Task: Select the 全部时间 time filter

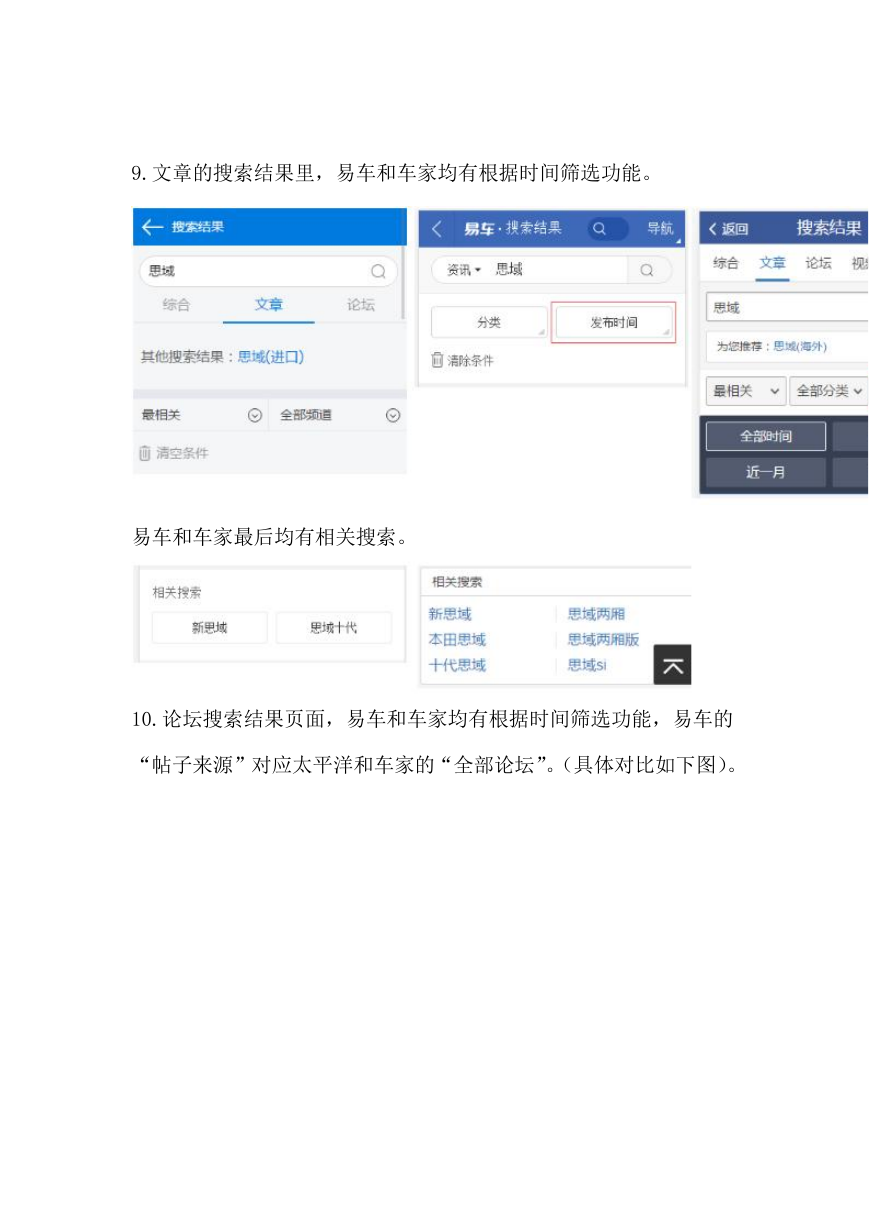Action: coord(766,437)
